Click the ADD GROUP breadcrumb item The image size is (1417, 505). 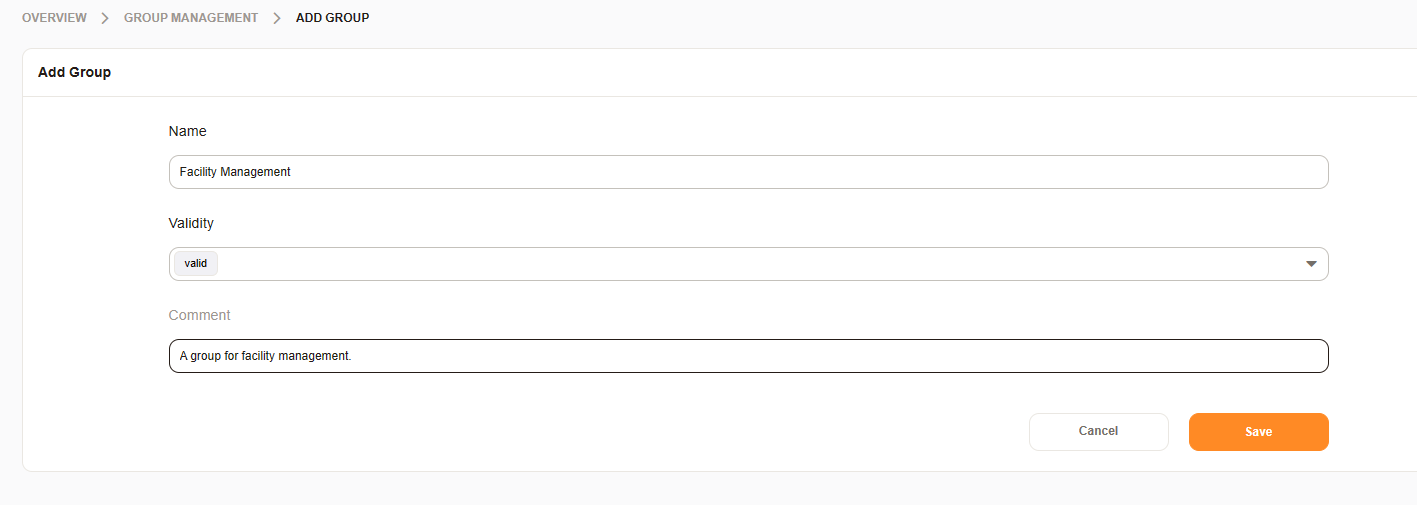tap(332, 18)
